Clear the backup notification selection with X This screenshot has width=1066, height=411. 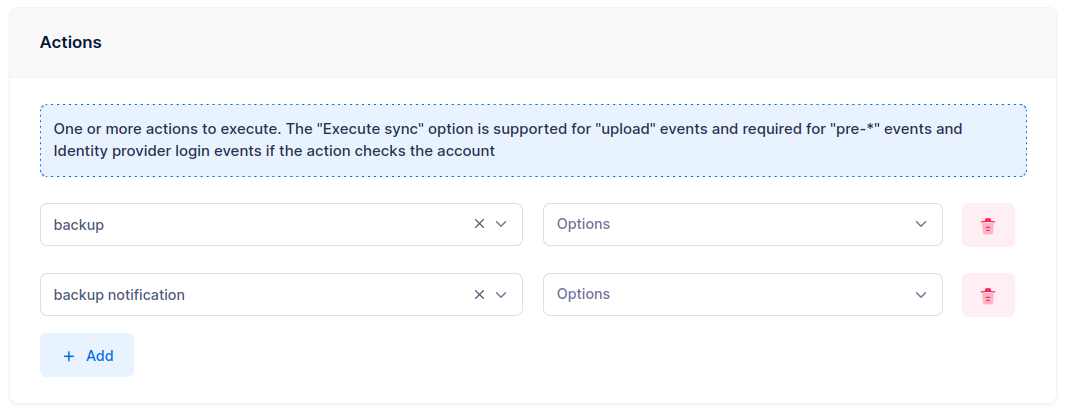(x=479, y=295)
